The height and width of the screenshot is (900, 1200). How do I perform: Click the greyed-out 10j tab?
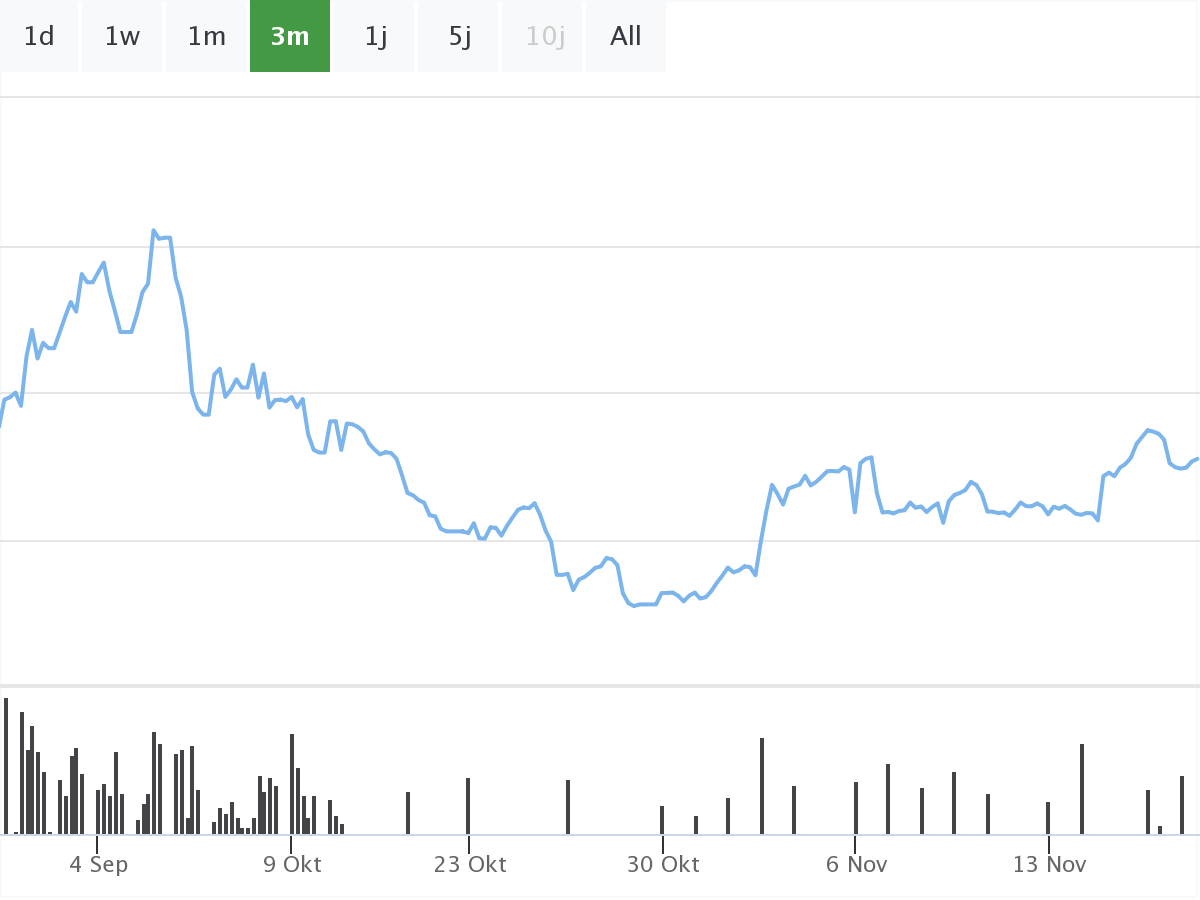pyautogui.click(x=545, y=37)
